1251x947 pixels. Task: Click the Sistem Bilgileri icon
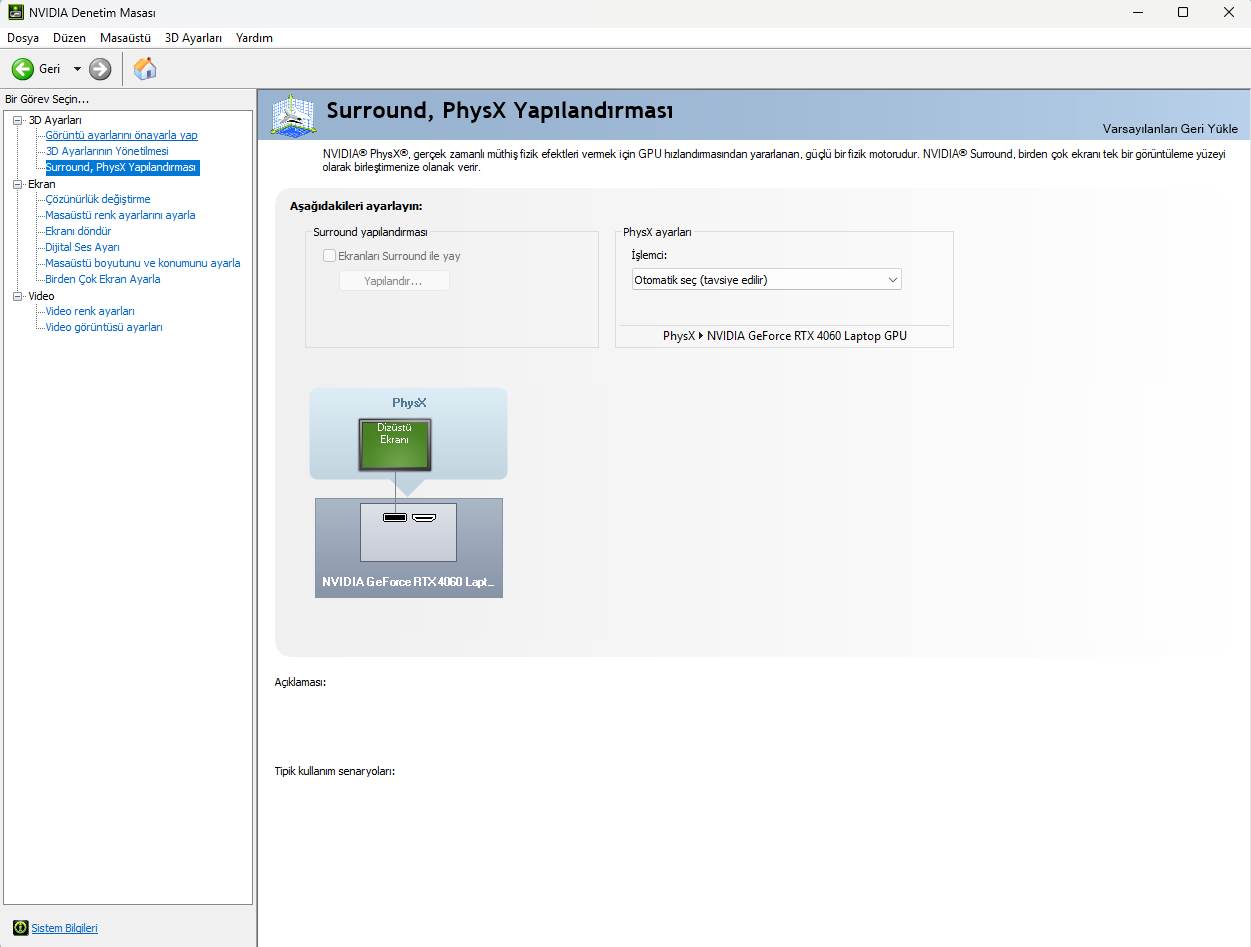[x=21, y=928]
